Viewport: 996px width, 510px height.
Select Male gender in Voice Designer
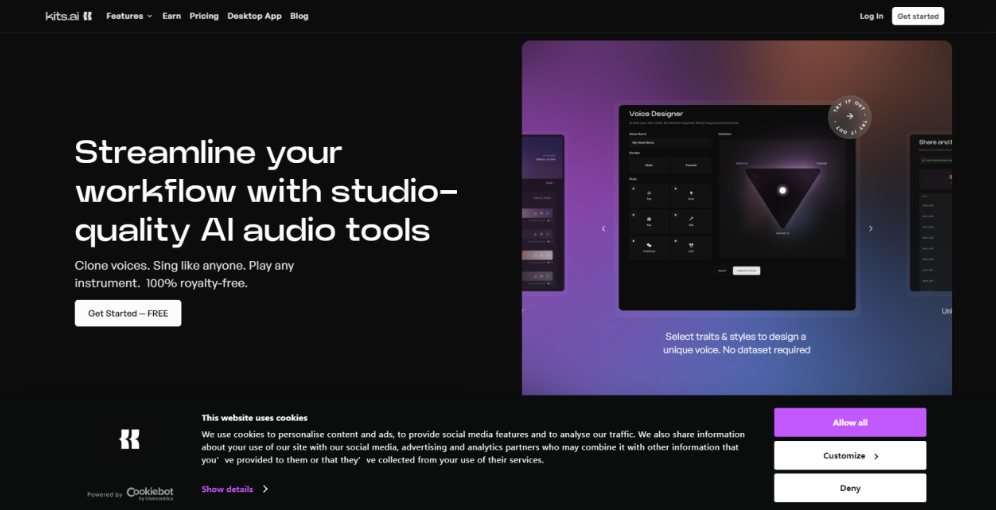pyautogui.click(x=649, y=166)
